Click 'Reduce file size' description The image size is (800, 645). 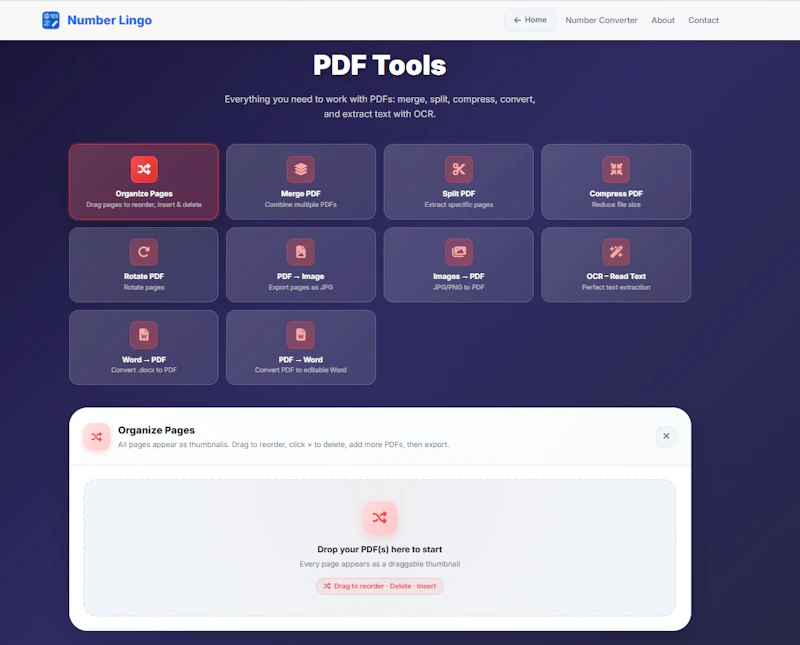616,205
